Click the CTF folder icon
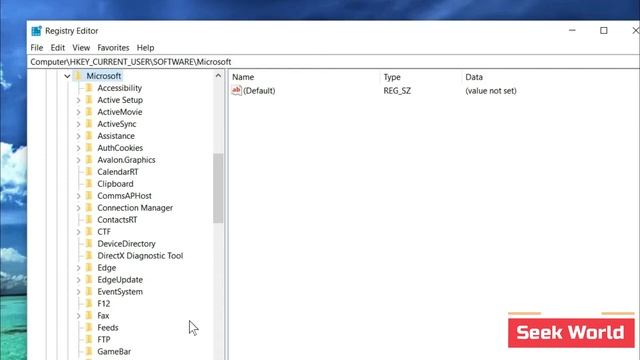The height and width of the screenshot is (360, 640). (x=89, y=231)
